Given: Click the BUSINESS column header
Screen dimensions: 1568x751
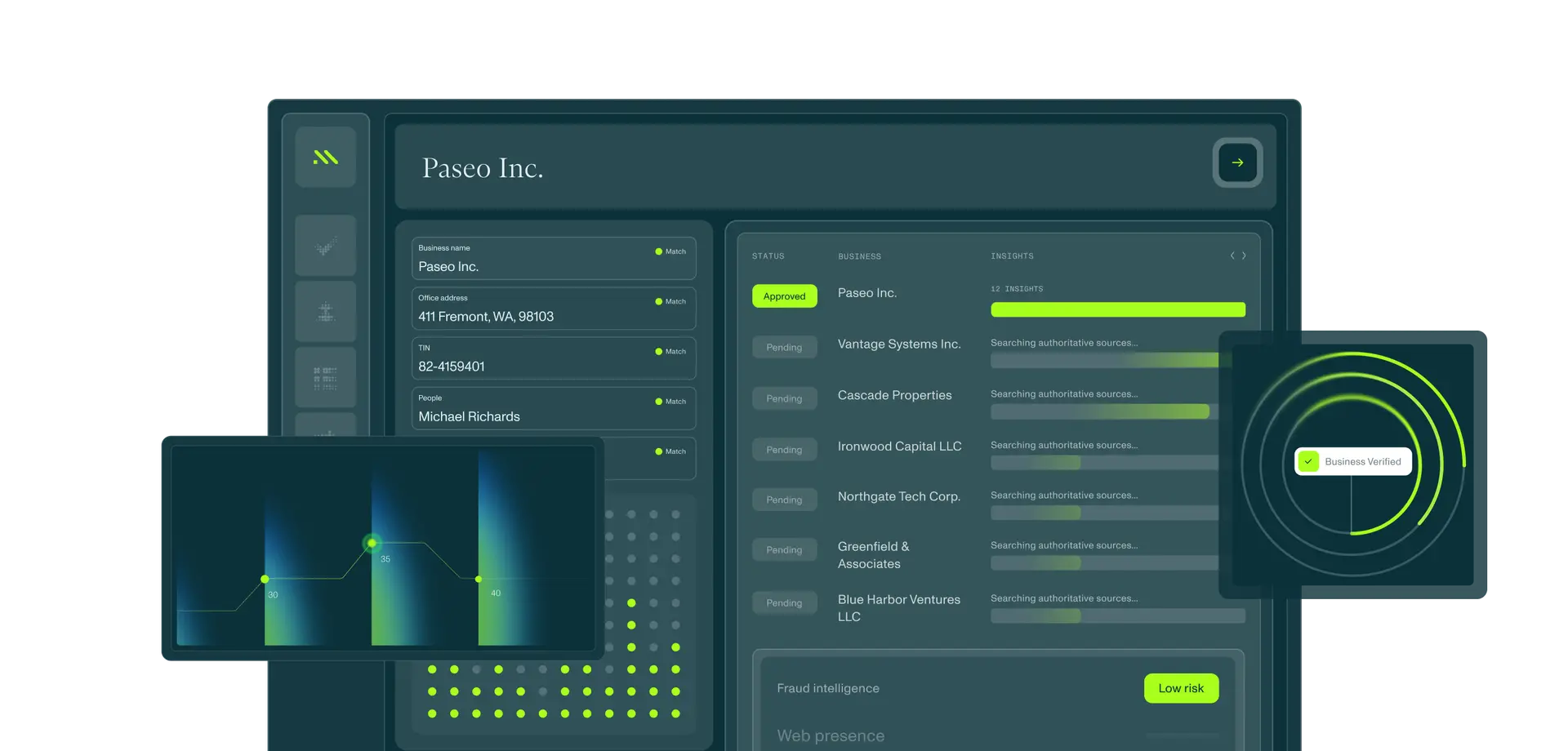Looking at the screenshot, I should pyautogui.click(x=859, y=256).
